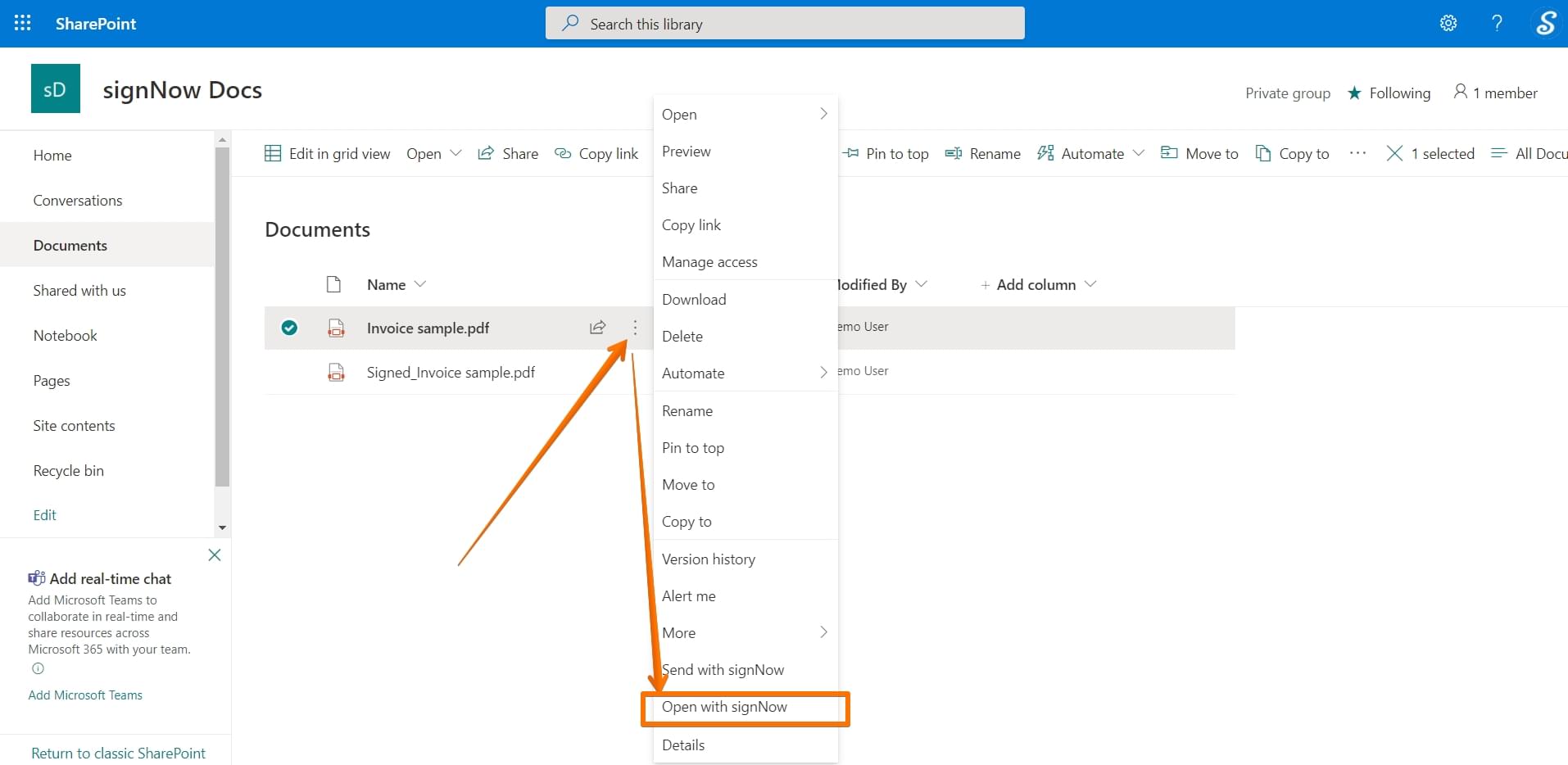Click Pin to top in the command bar
The height and width of the screenshot is (765, 1568).
(886, 153)
